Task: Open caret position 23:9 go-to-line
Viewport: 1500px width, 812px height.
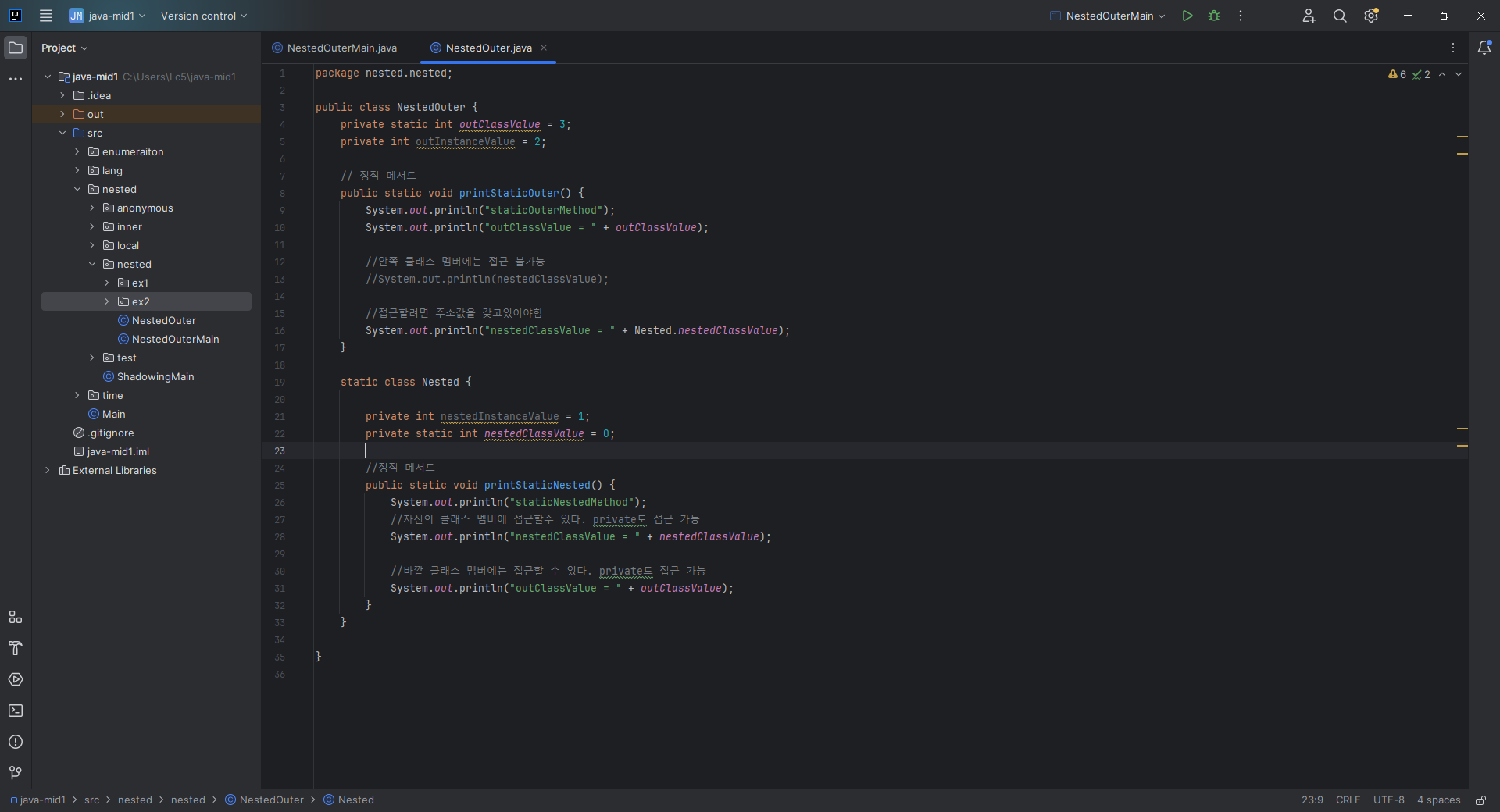Action: (1312, 800)
